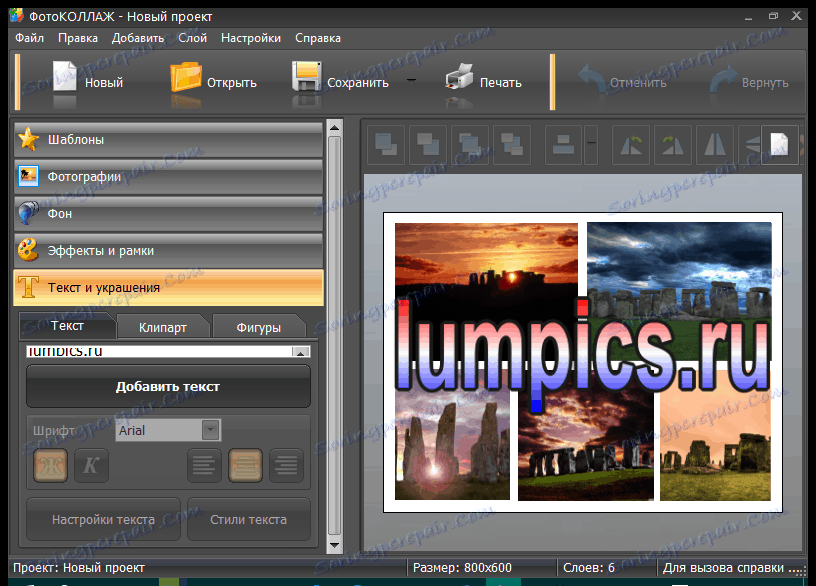The height and width of the screenshot is (586, 816).
Task: Click picture icon of Фотографии section
Action: [x=28, y=176]
